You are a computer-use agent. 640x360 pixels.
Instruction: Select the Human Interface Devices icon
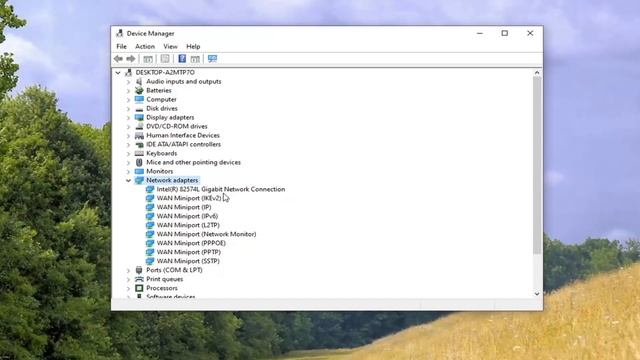click(139, 135)
